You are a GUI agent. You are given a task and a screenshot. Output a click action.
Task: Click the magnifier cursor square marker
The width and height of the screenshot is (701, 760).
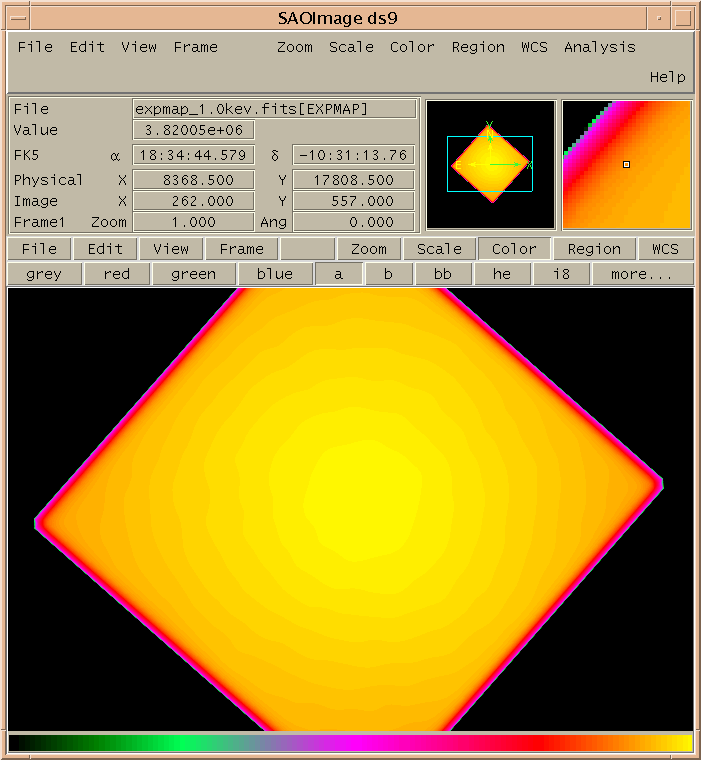click(626, 165)
